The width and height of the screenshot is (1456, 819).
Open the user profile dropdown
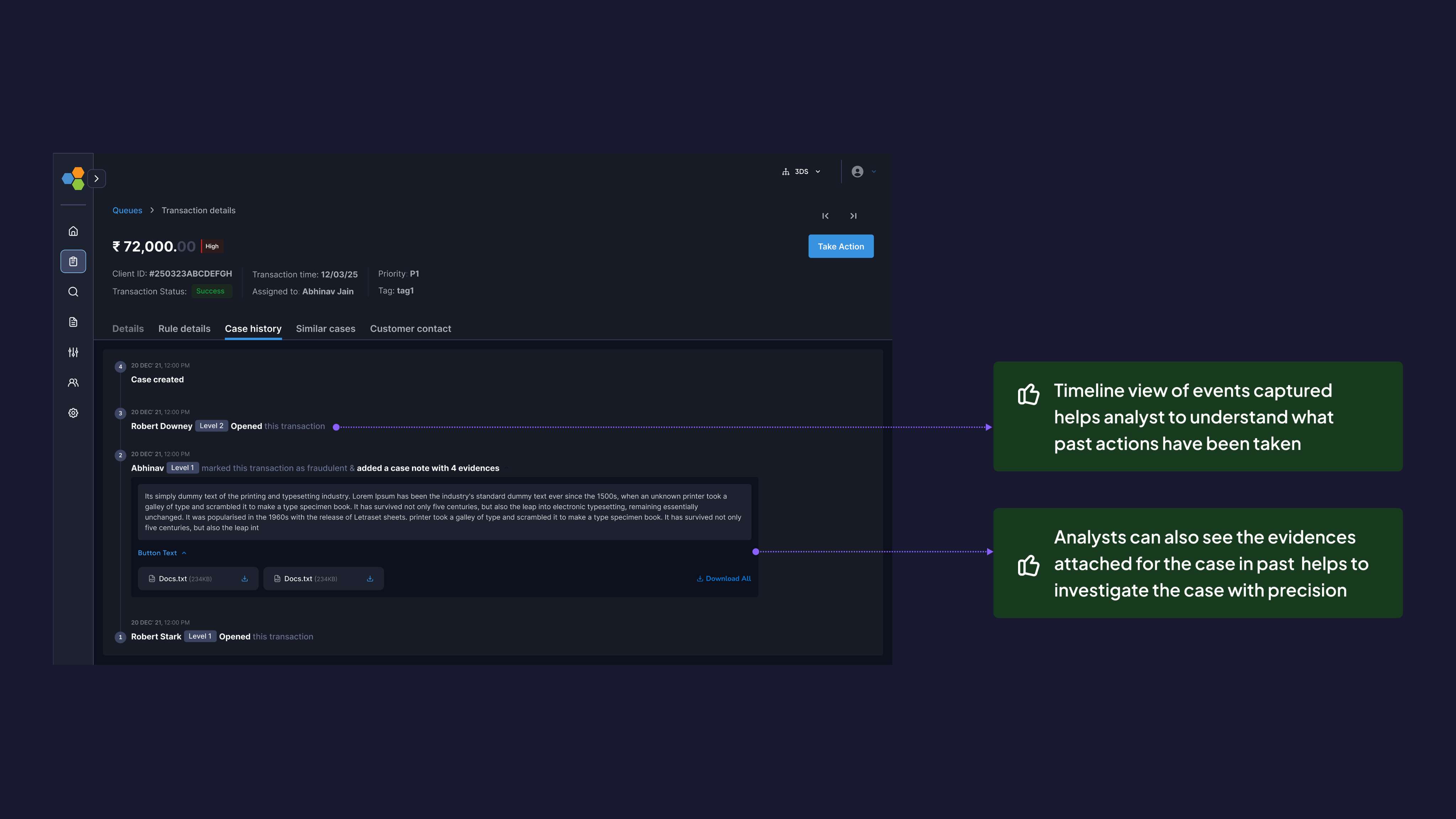coord(863,172)
